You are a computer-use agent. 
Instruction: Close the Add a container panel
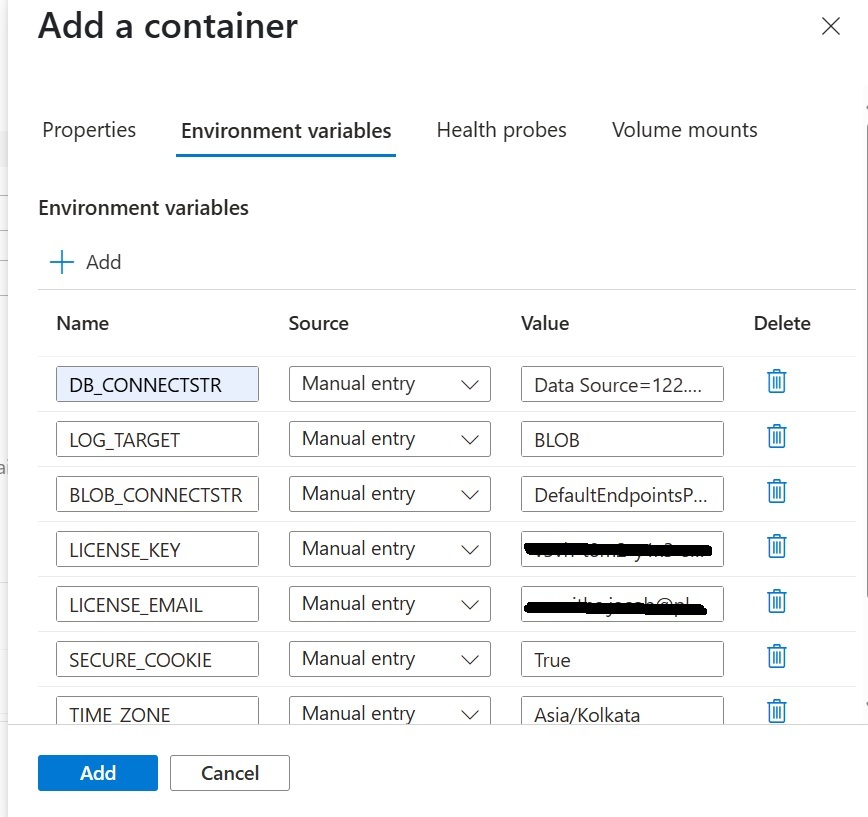tap(830, 27)
